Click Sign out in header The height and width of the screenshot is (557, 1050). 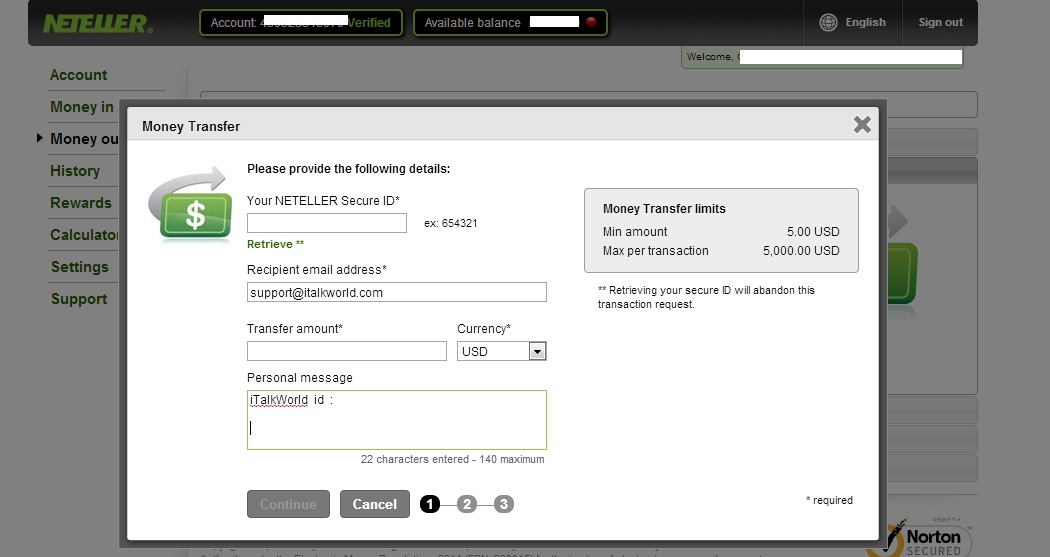click(x=940, y=22)
